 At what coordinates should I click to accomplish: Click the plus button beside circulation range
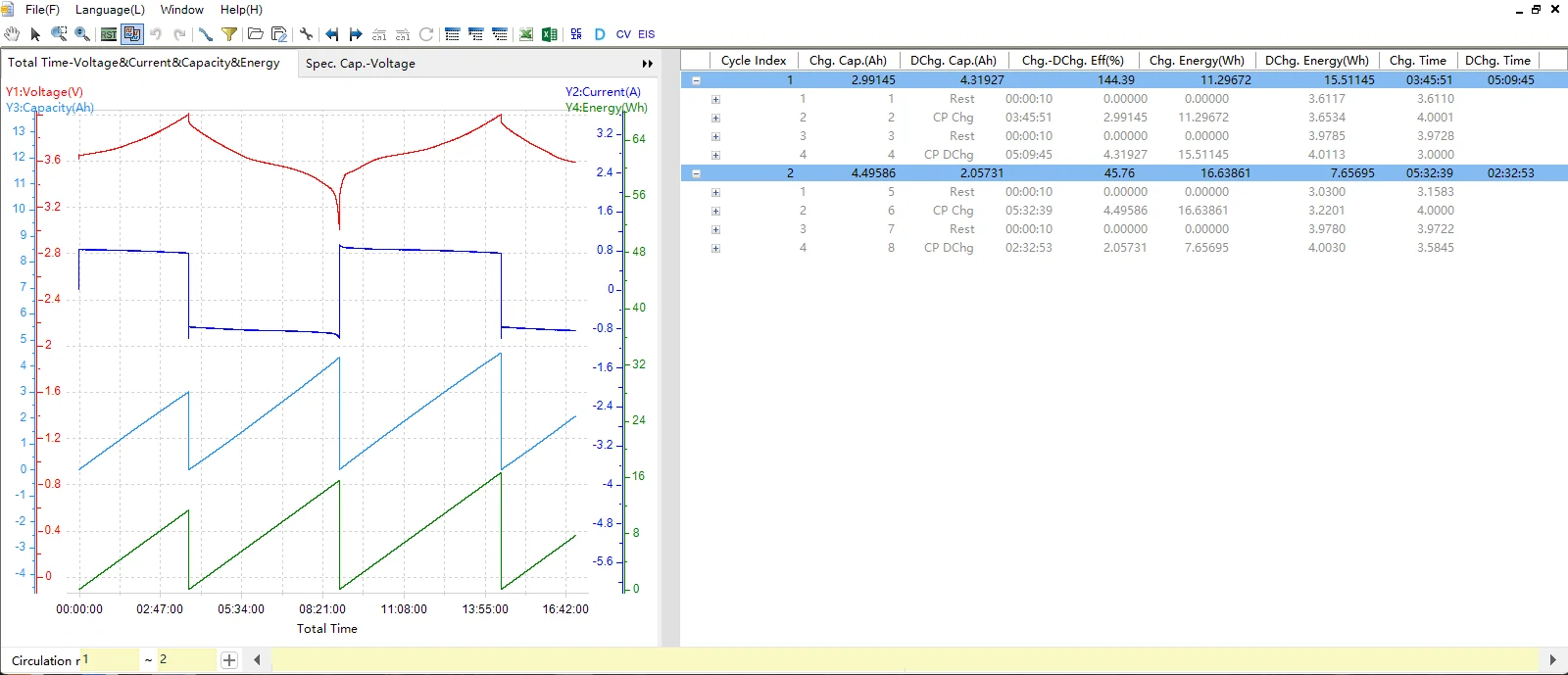[x=229, y=660]
